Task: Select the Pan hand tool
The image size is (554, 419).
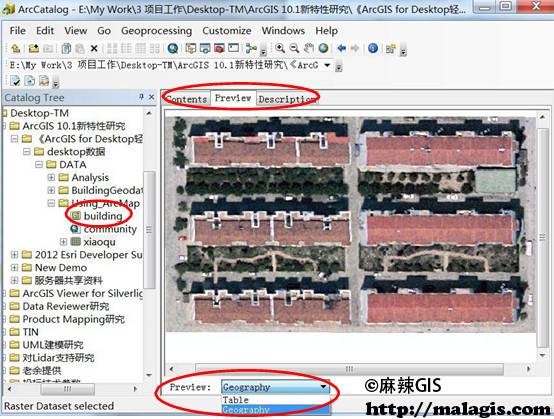Action: [309, 48]
